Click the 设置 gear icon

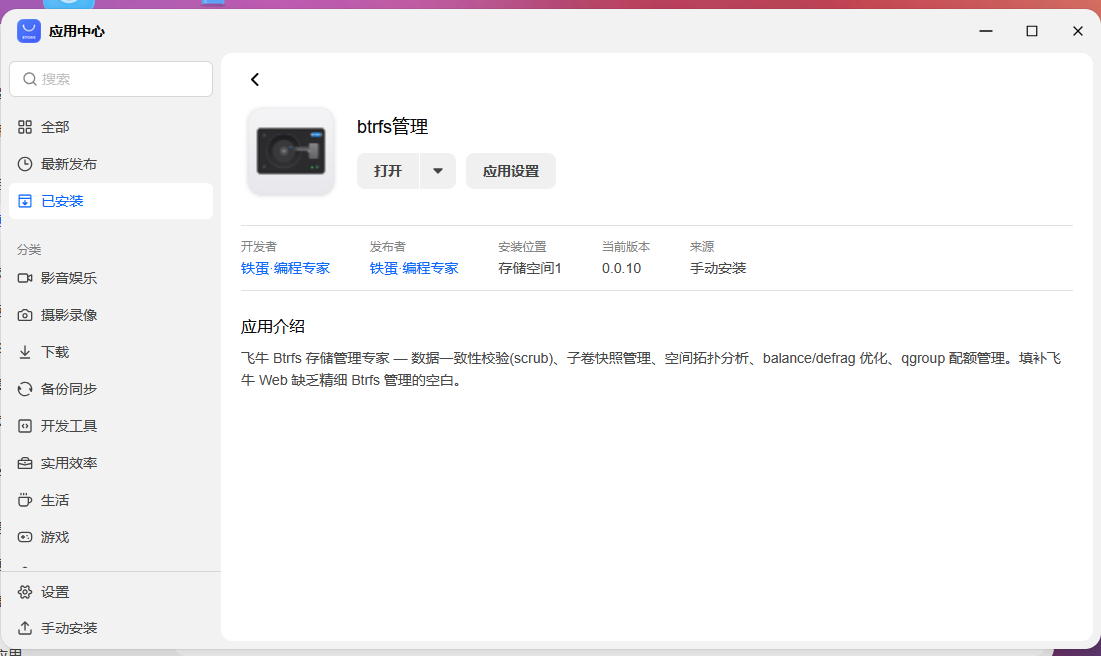pyautogui.click(x=25, y=592)
